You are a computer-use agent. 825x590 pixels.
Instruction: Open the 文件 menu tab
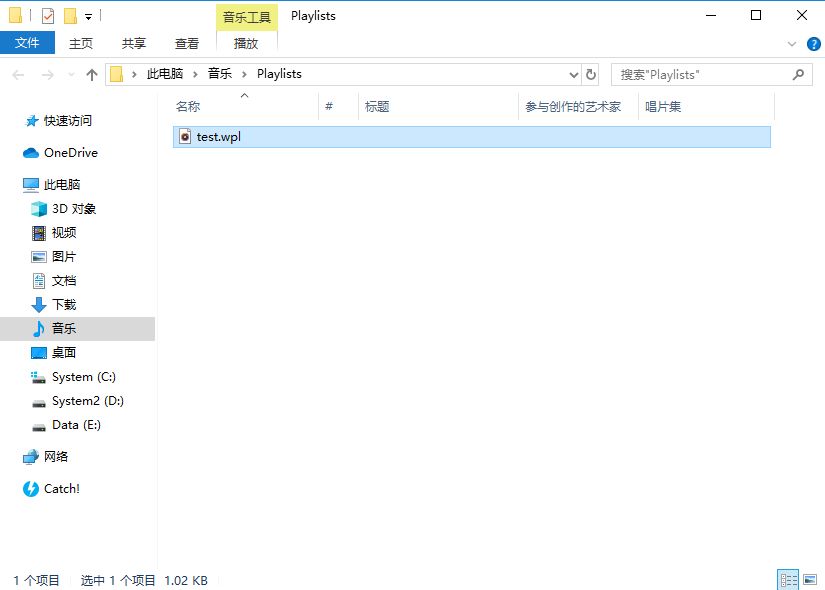[27, 43]
